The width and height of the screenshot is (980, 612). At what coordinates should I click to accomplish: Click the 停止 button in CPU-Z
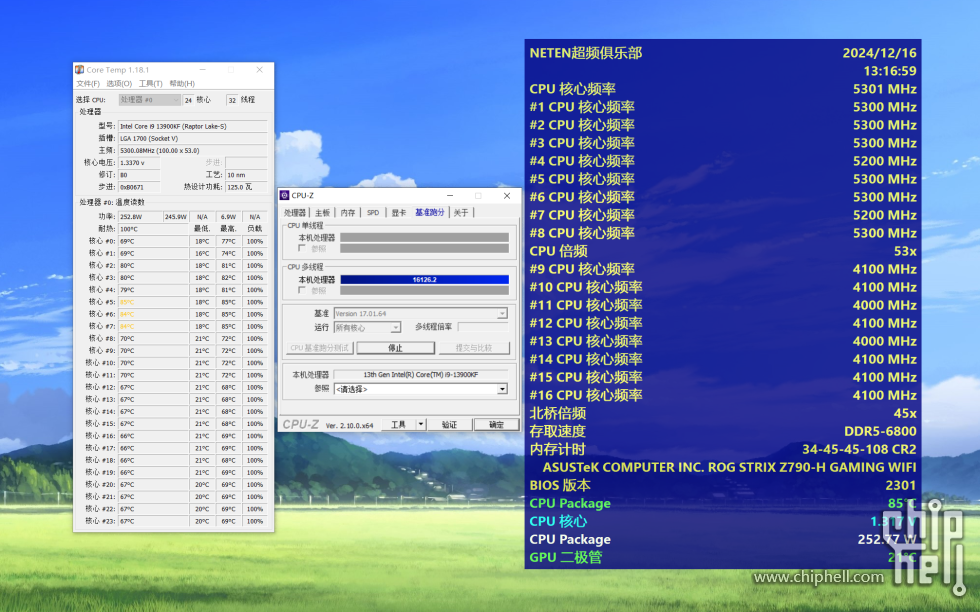396,348
